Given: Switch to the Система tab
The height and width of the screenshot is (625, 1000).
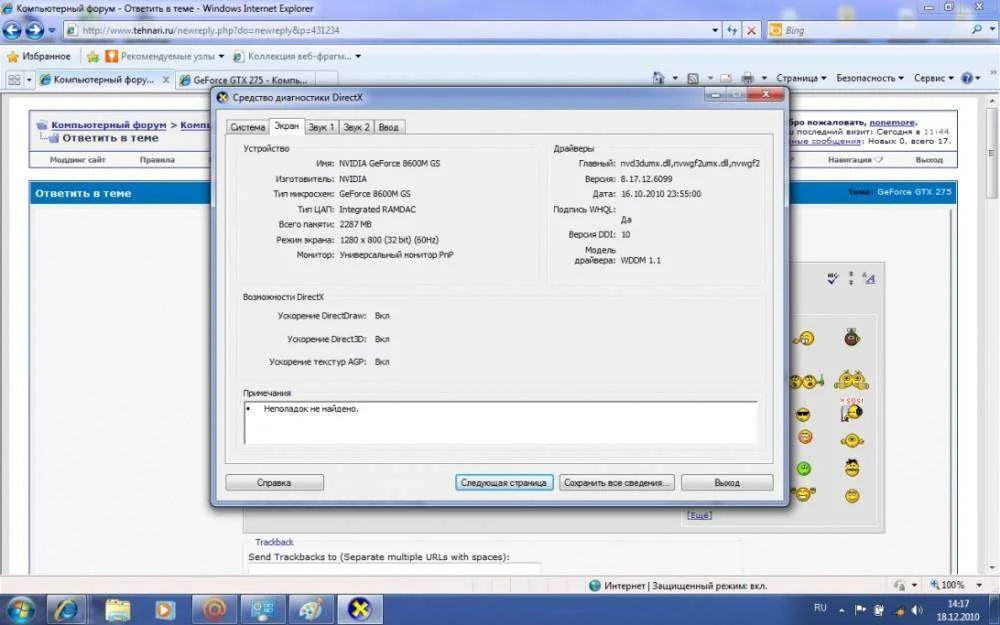Looking at the screenshot, I should pyautogui.click(x=247, y=127).
